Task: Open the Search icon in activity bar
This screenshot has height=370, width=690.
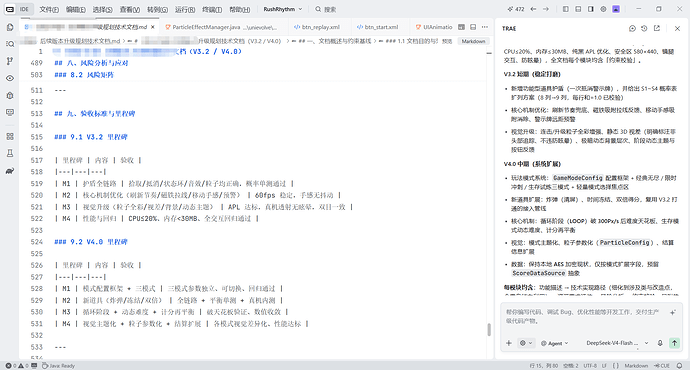Action: click(x=10, y=44)
